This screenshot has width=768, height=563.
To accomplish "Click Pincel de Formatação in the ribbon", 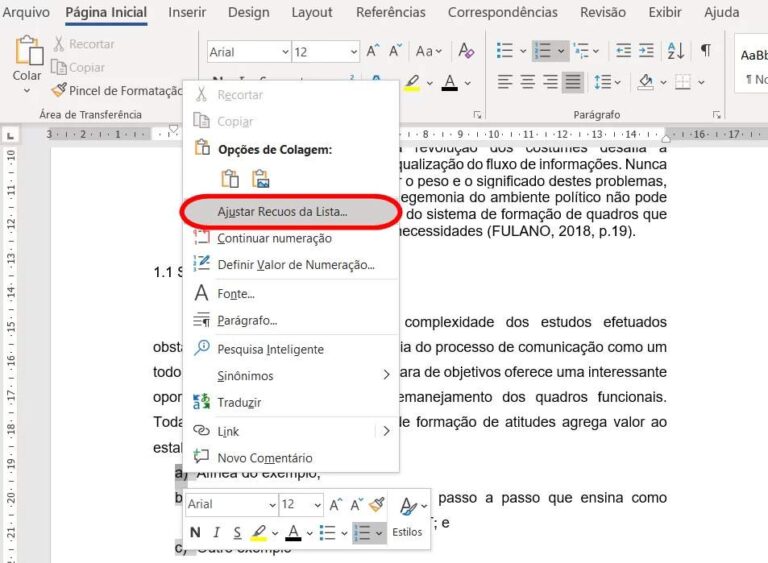I will tap(117, 91).
